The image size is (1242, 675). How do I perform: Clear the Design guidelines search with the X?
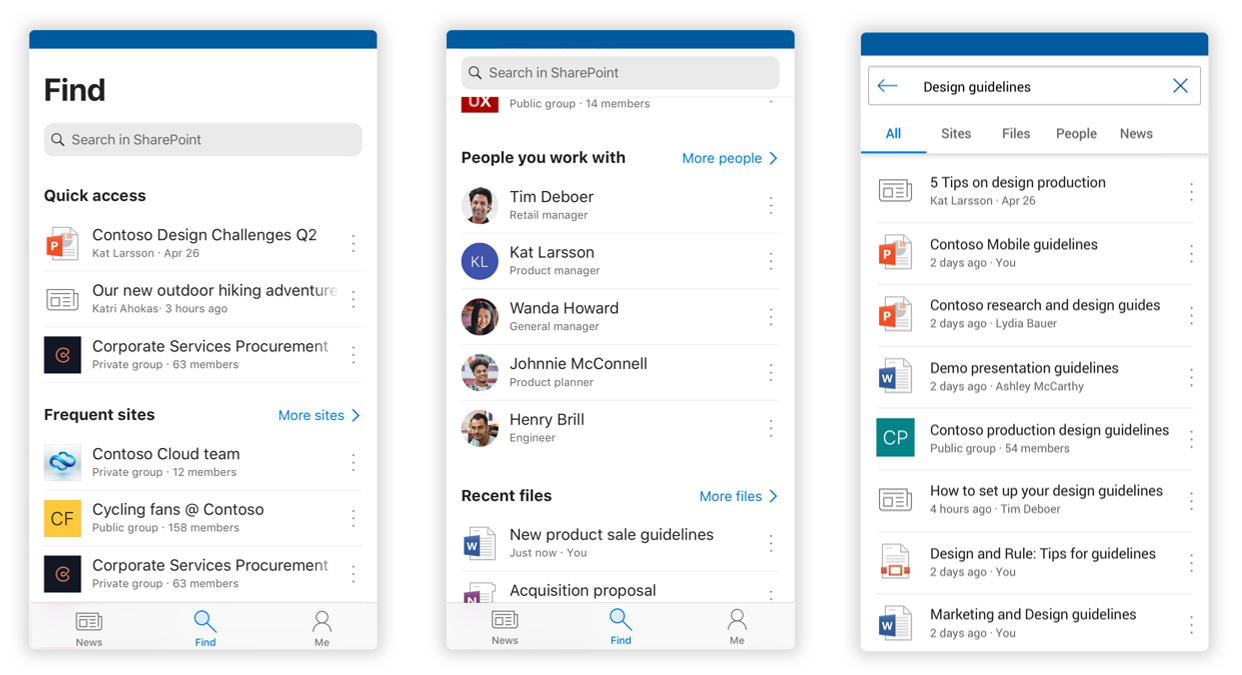click(1180, 85)
